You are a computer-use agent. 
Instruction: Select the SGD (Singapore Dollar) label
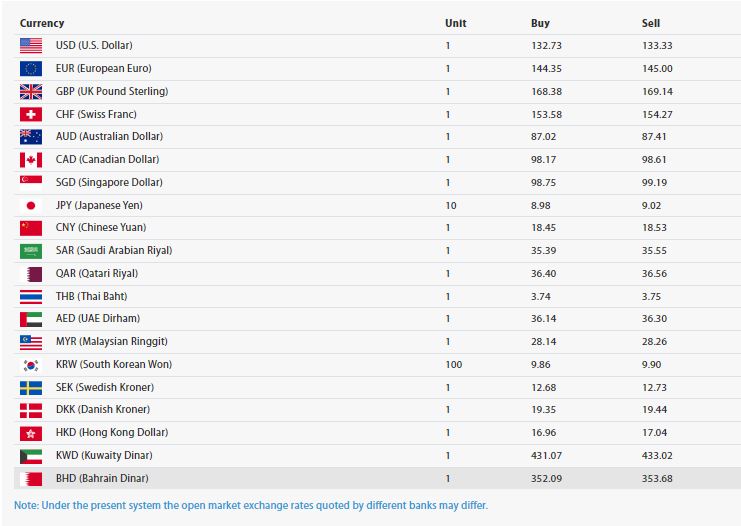pyautogui.click(x=109, y=182)
